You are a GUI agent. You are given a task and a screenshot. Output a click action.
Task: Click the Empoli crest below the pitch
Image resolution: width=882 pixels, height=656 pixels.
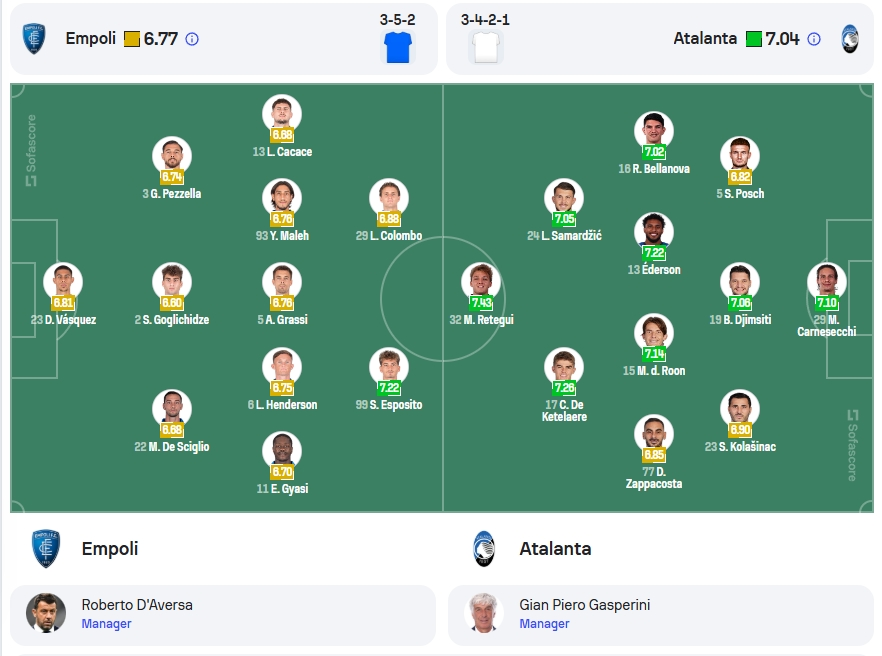pos(46,548)
